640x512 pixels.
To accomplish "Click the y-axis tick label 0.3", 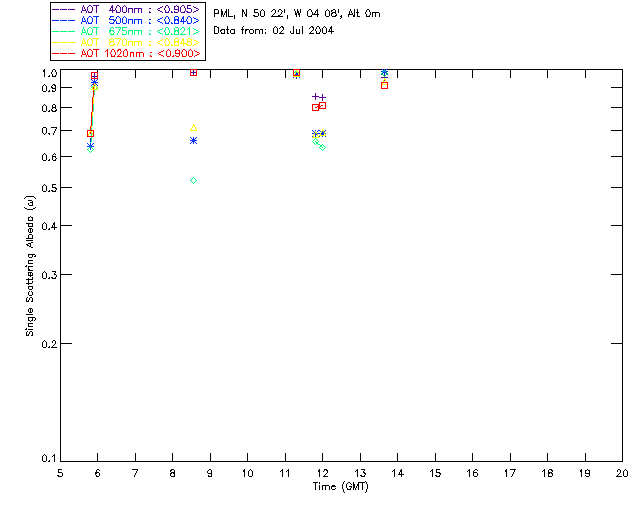I will [x=49, y=275].
